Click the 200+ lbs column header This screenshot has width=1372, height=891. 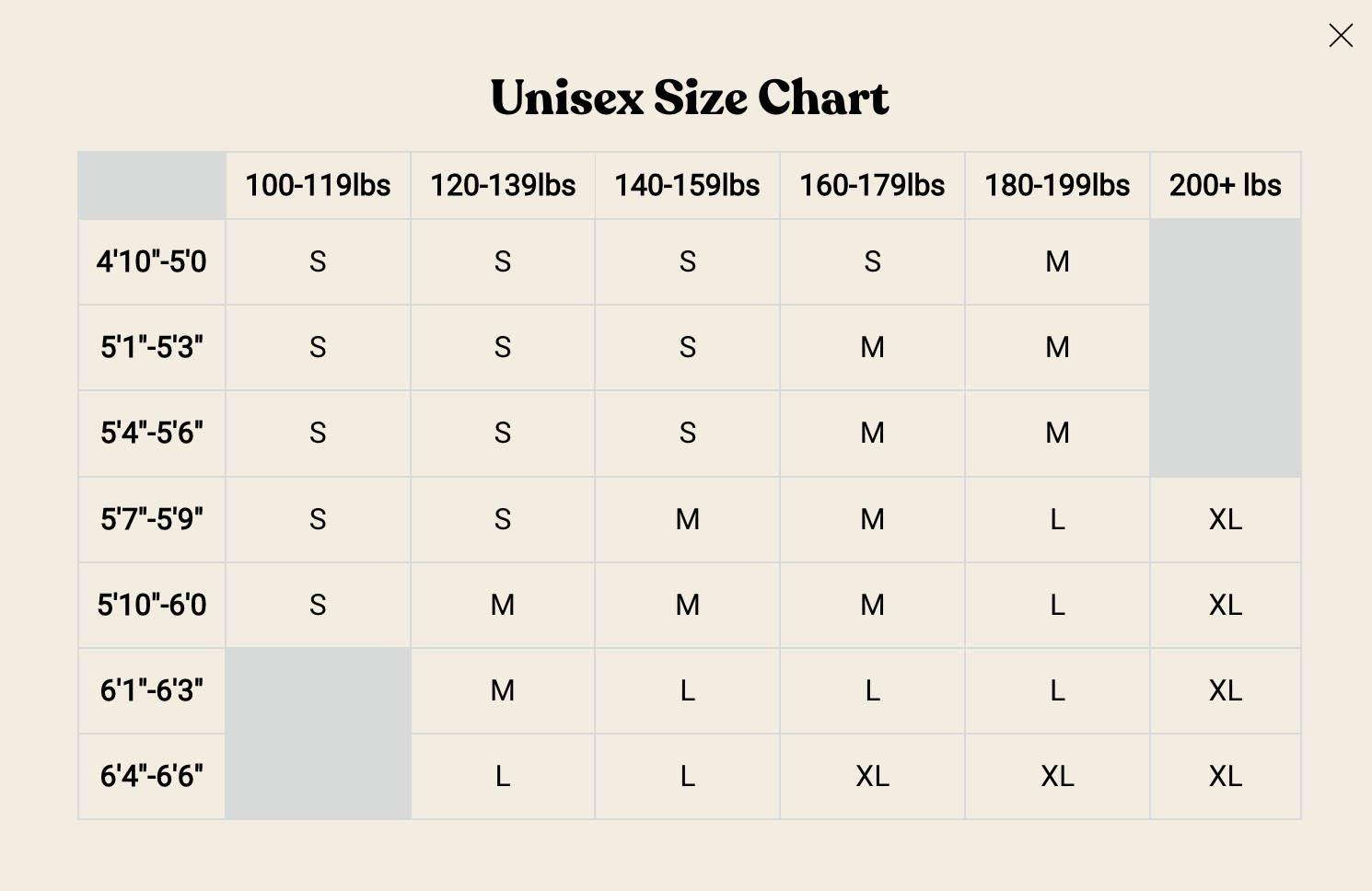point(1225,186)
